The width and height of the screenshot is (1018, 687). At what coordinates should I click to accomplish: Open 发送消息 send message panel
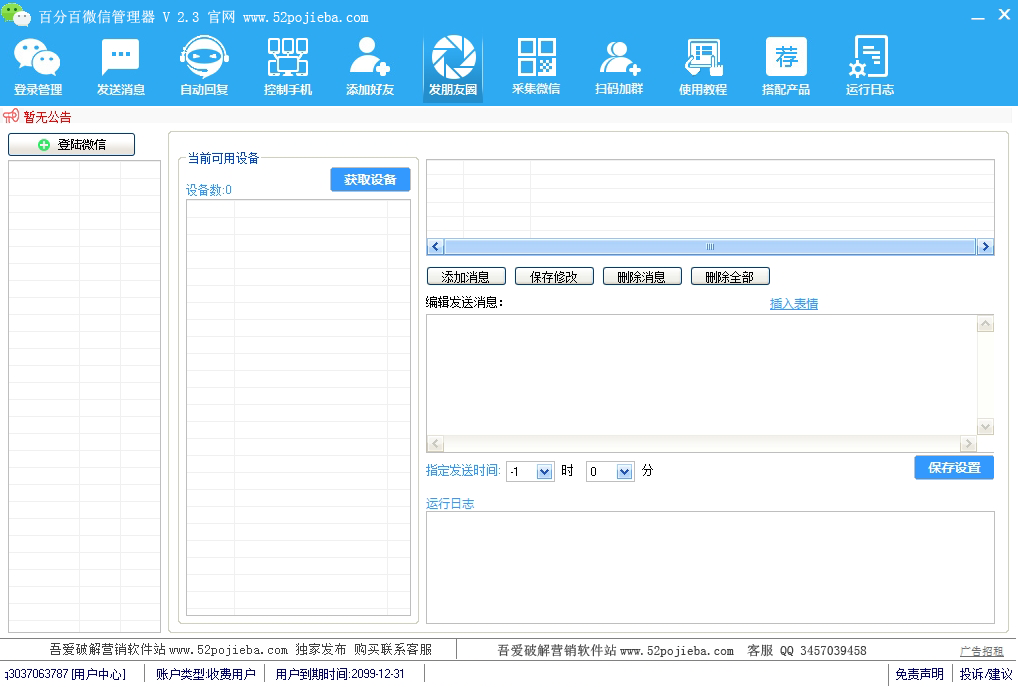121,67
